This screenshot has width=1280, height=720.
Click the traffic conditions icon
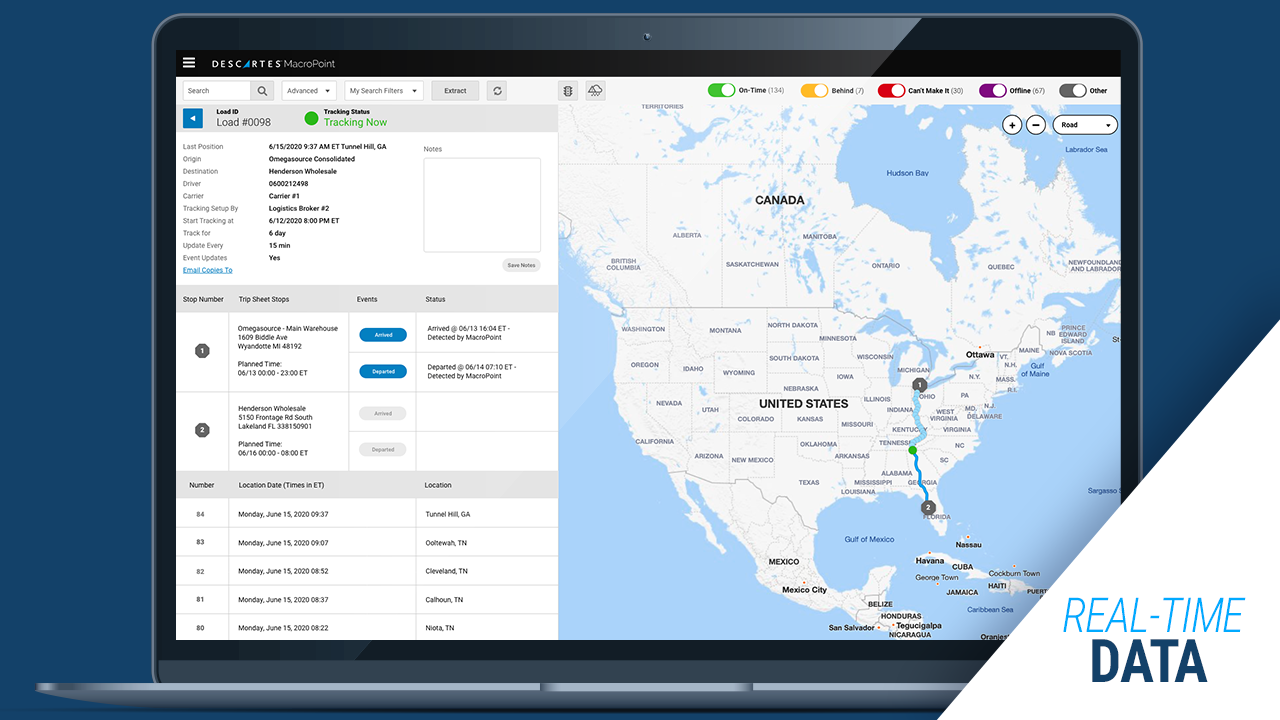[568, 90]
